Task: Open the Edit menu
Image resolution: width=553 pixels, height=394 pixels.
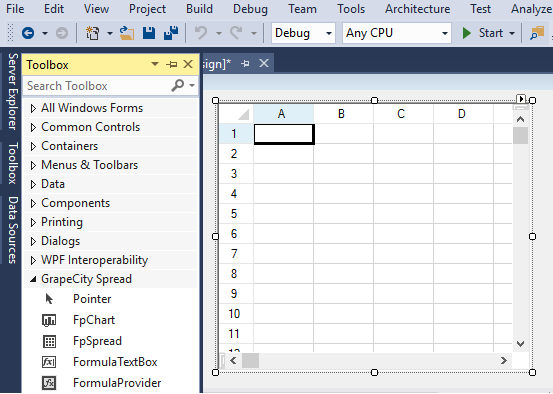Action: click(x=54, y=8)
